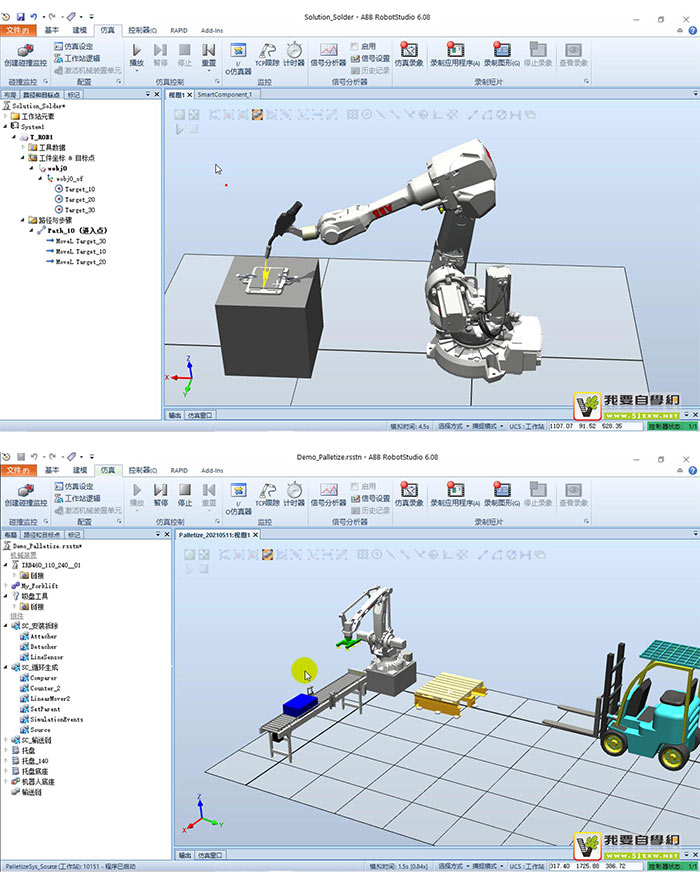Expand the My_Forklift node in the Demo_Palletize tree
The width and height of the screenshot is (700, 881).
pos(6,585)
